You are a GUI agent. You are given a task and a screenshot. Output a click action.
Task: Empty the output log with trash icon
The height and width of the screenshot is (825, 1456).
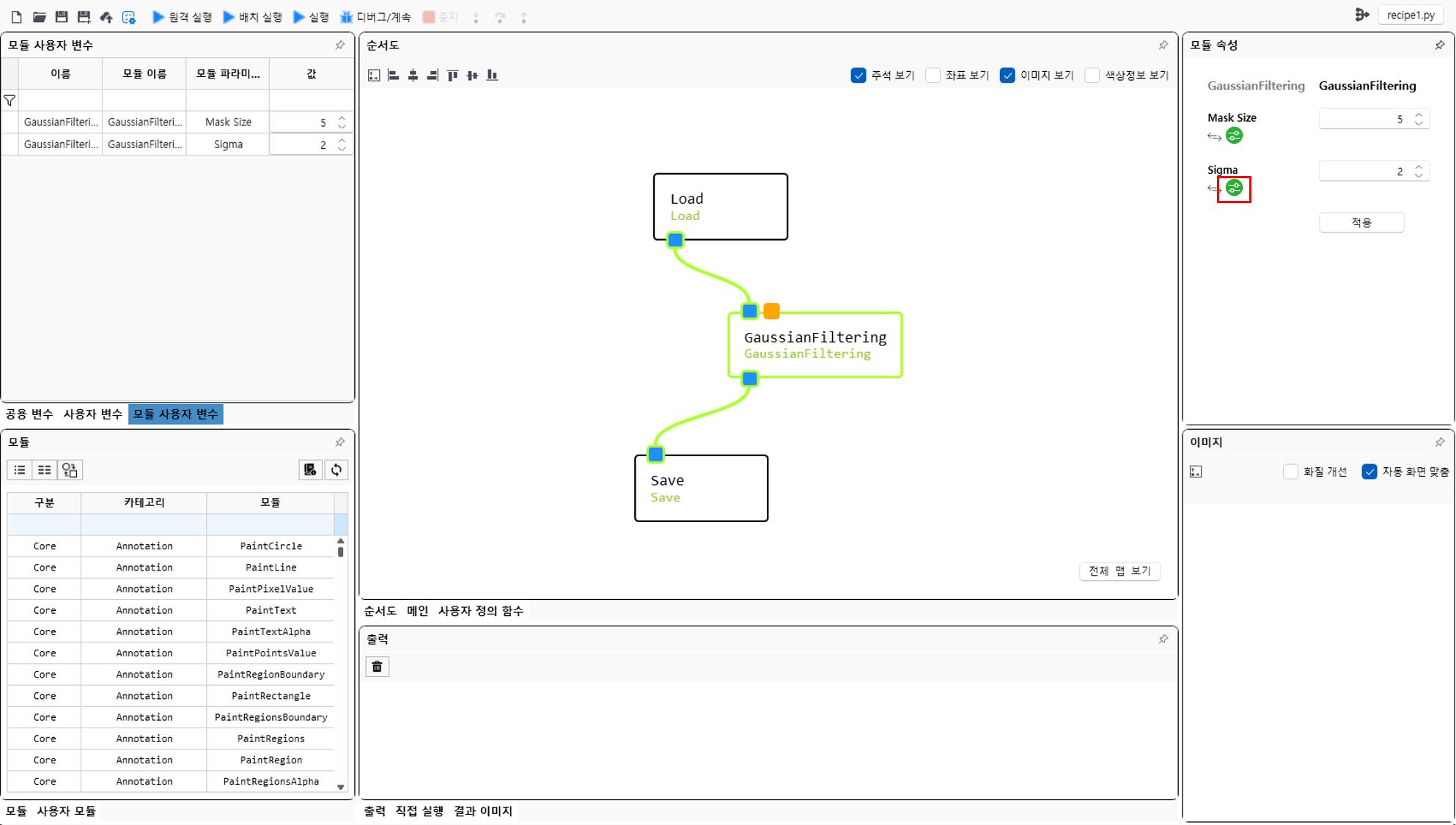pyautogui.click(x=377, y=667)
